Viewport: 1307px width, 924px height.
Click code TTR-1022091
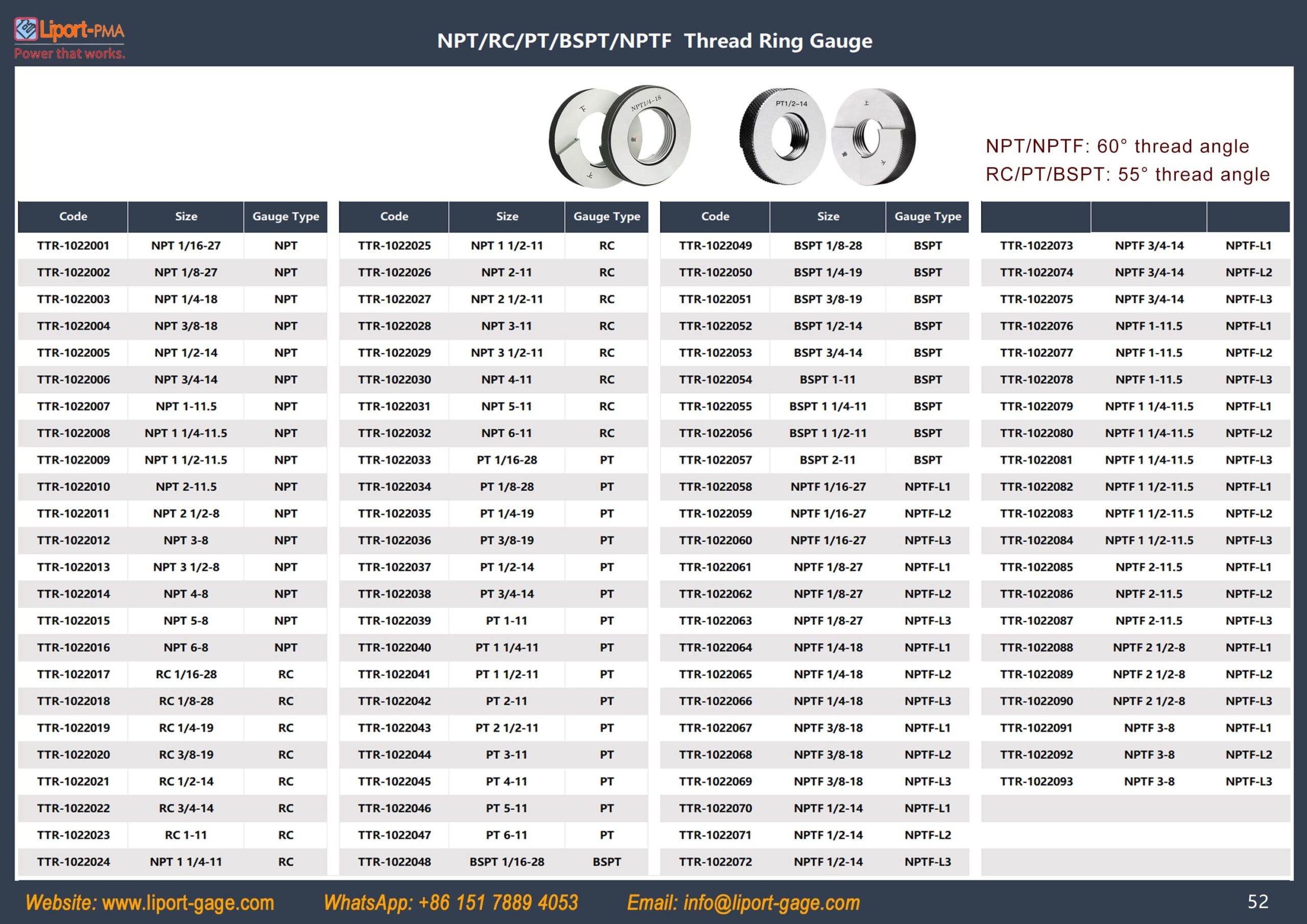coord(1036,727)
